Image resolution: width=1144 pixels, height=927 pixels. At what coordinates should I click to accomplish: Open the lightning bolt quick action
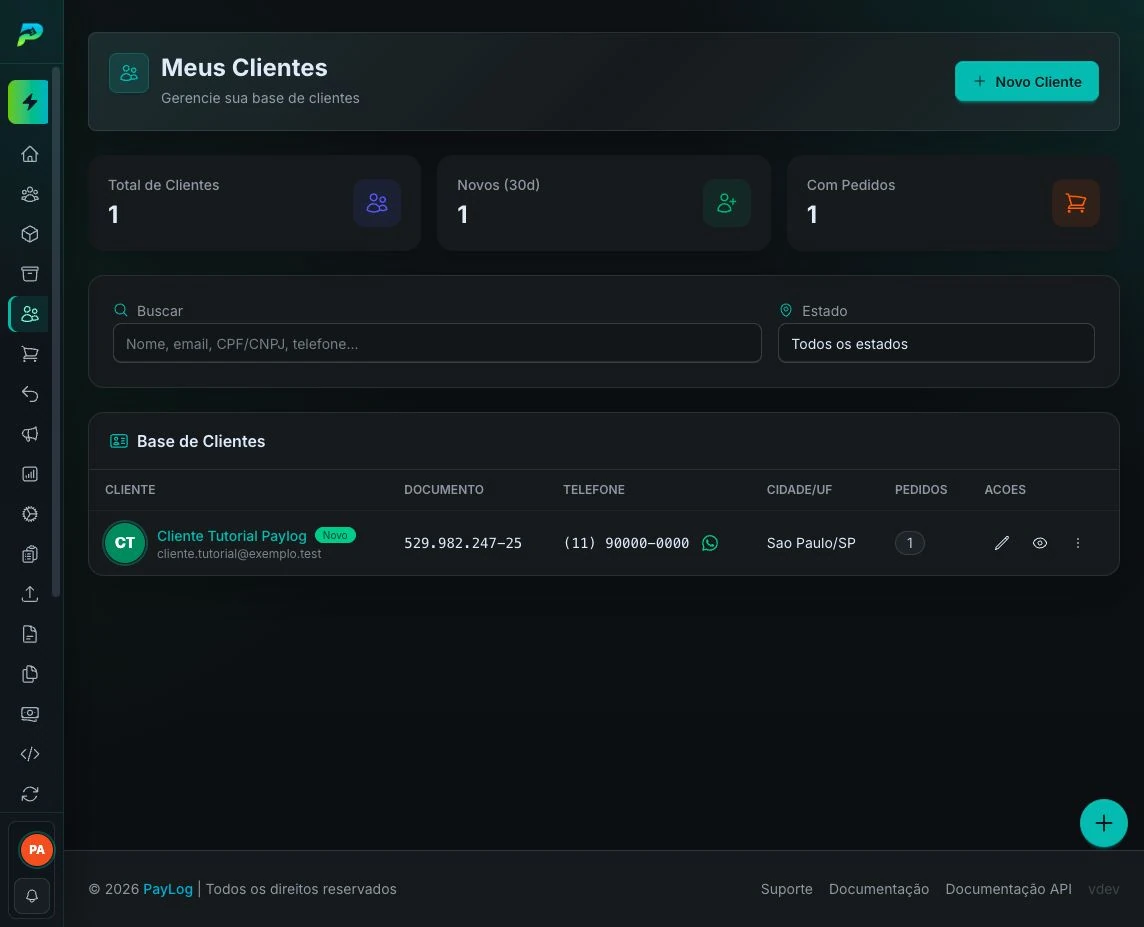click(28, 102)
